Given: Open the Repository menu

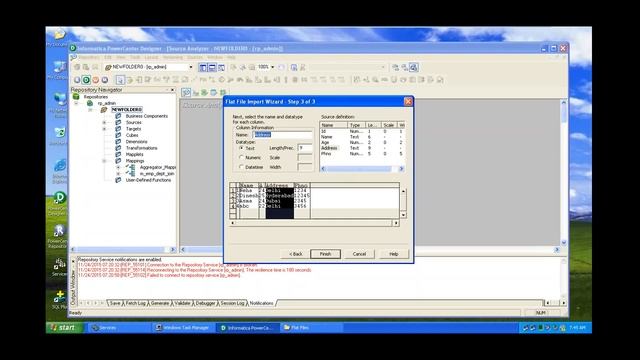Looking at the screenshot, I should (88, 58).
